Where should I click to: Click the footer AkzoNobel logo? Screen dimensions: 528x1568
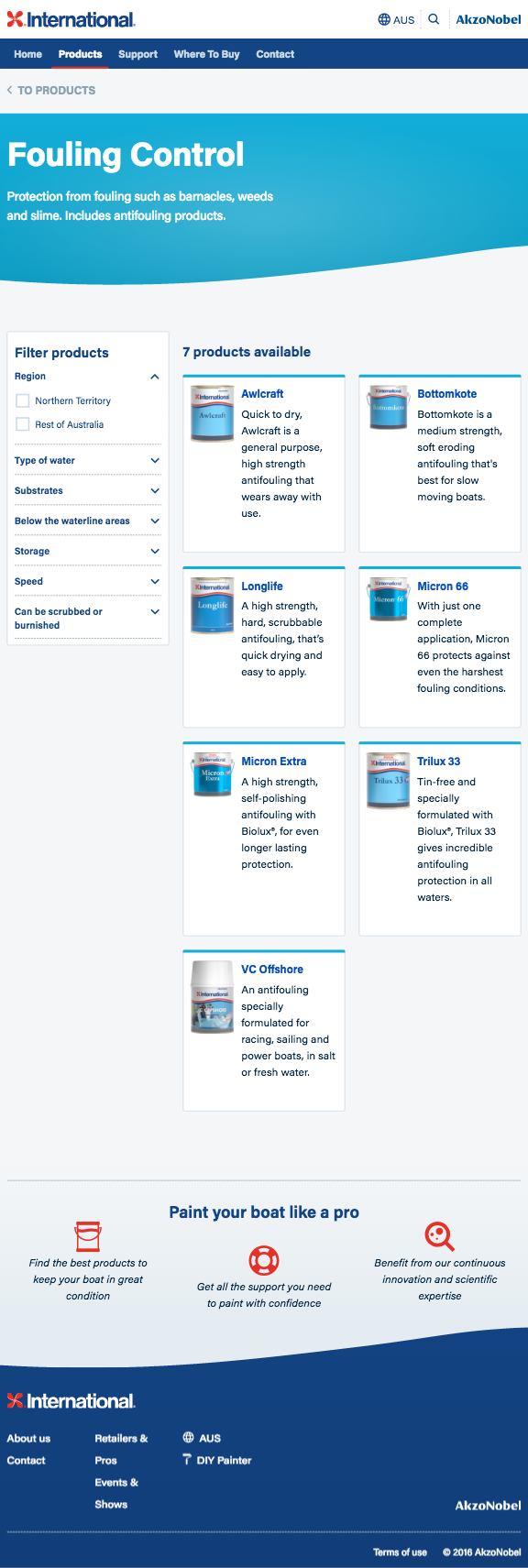pyautogui.click(x=488, y=1505)
